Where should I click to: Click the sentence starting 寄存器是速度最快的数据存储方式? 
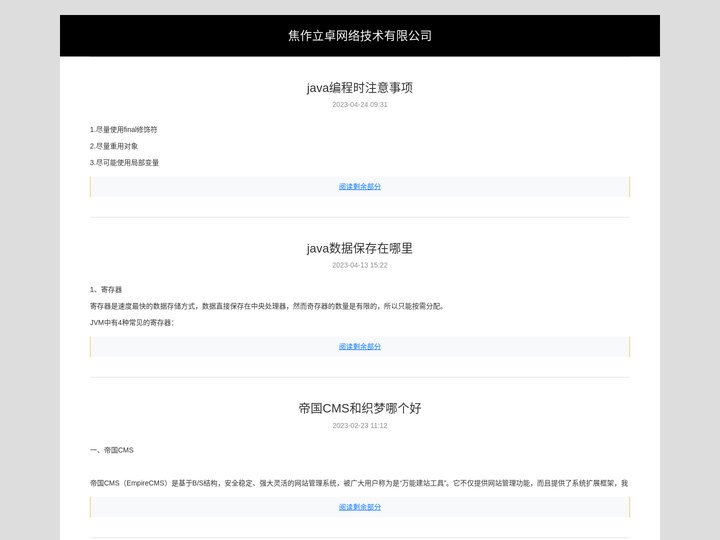[x=267, y=306]
